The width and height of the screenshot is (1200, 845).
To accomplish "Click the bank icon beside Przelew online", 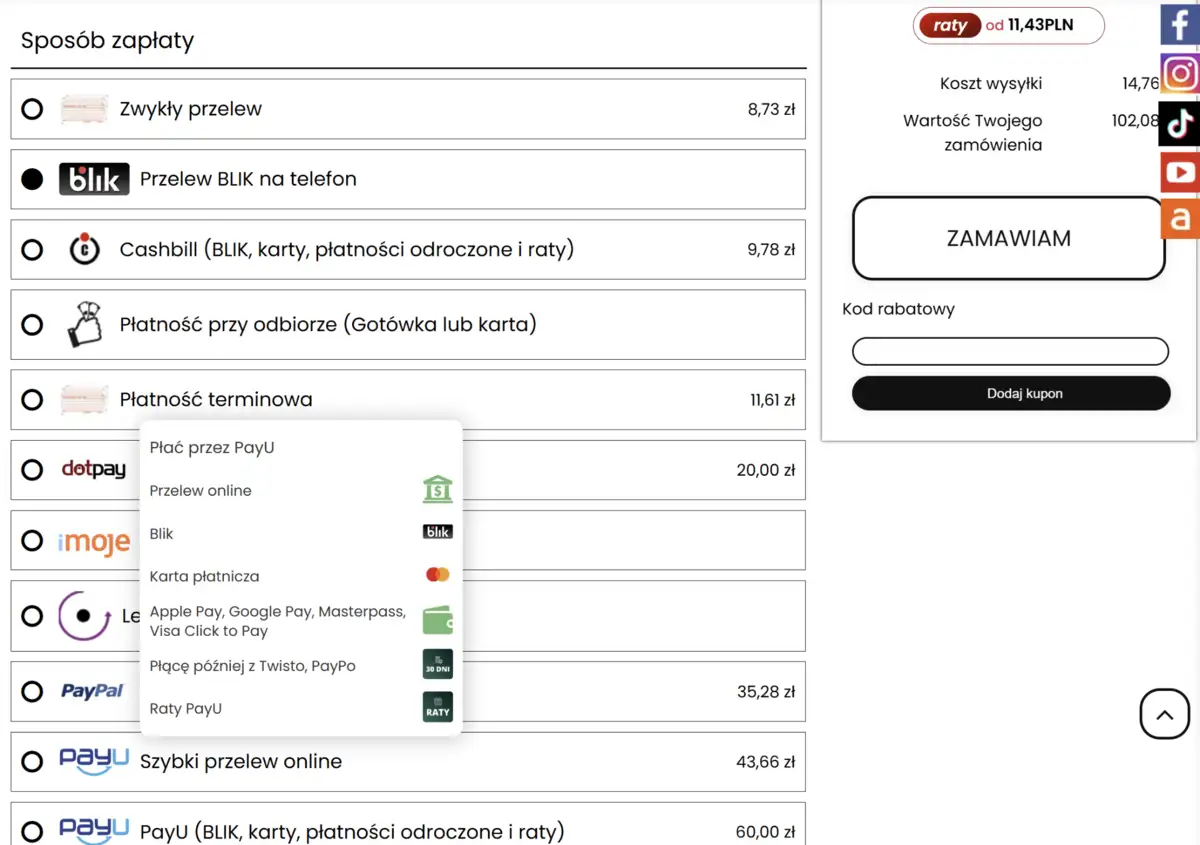I will click(437, 490).
